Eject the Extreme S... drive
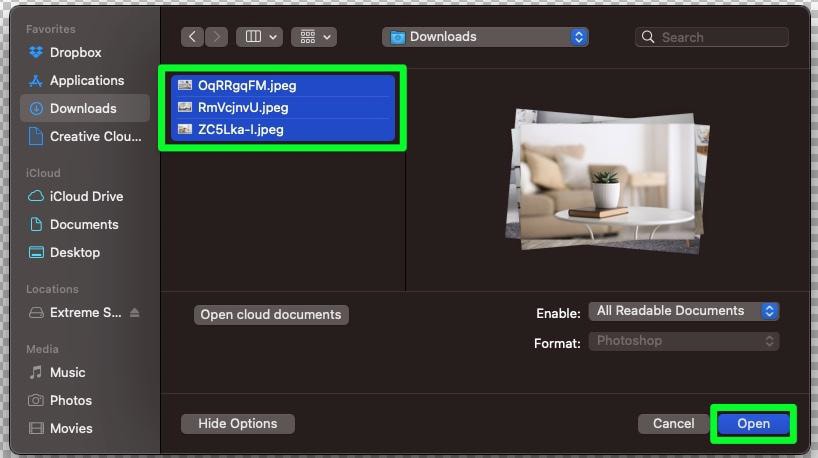Image resolution: width=818 pixels, height=458 pixels. pos(135,312)
